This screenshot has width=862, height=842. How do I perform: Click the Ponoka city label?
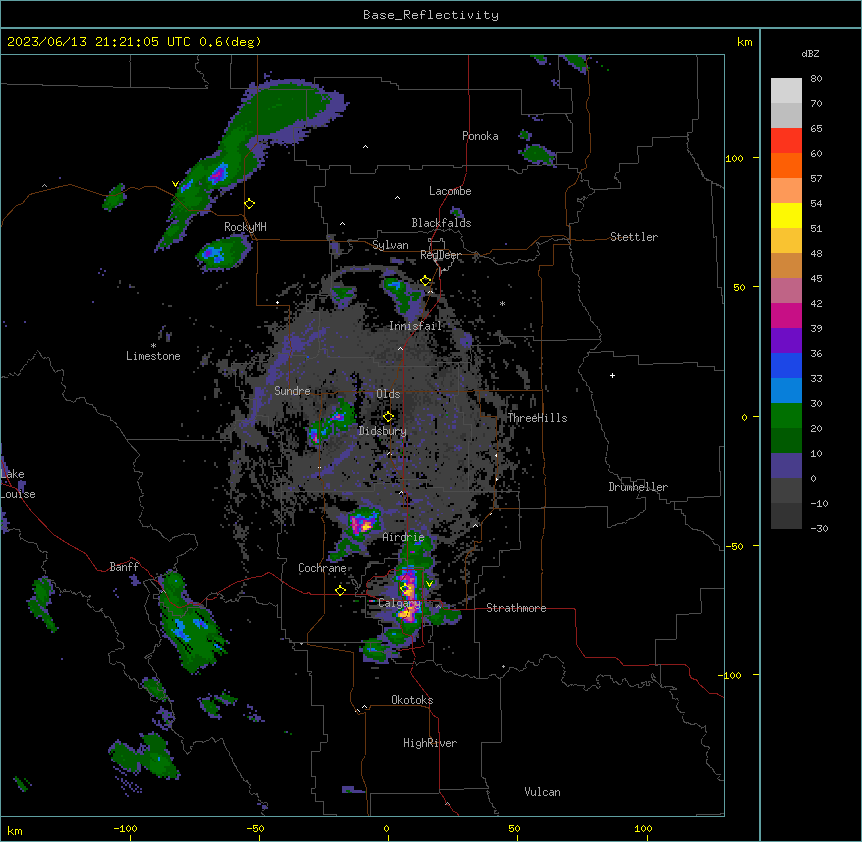click(x=480, y=136)
